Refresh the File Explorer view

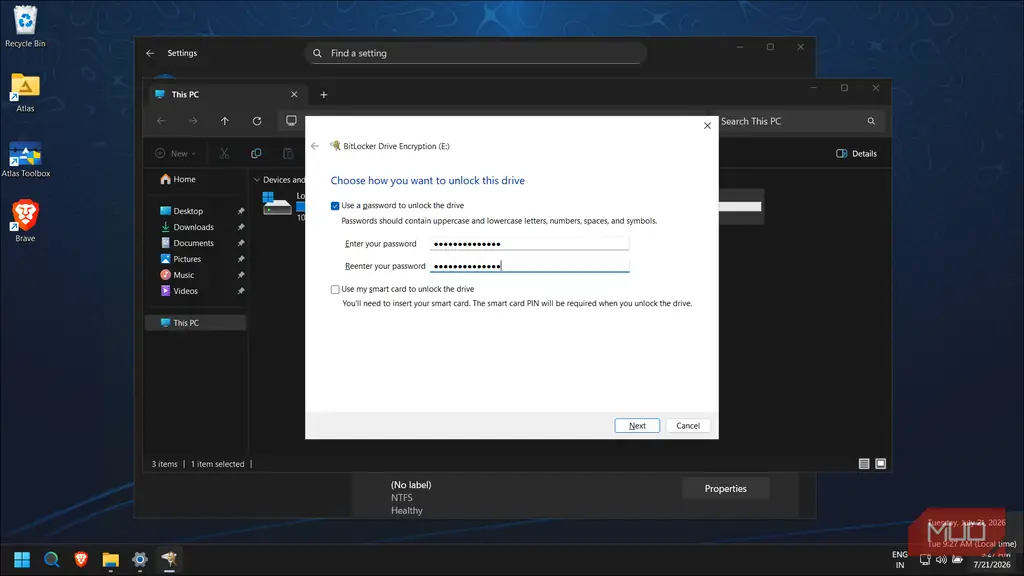click(x=257, y=121)
